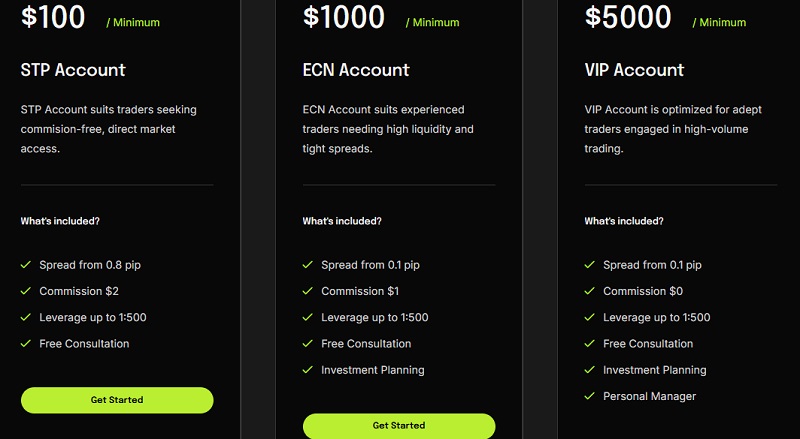This screenshot has width=800, height=439.
Task: Click the $5000 minimum price text
Action: [627, 17]
